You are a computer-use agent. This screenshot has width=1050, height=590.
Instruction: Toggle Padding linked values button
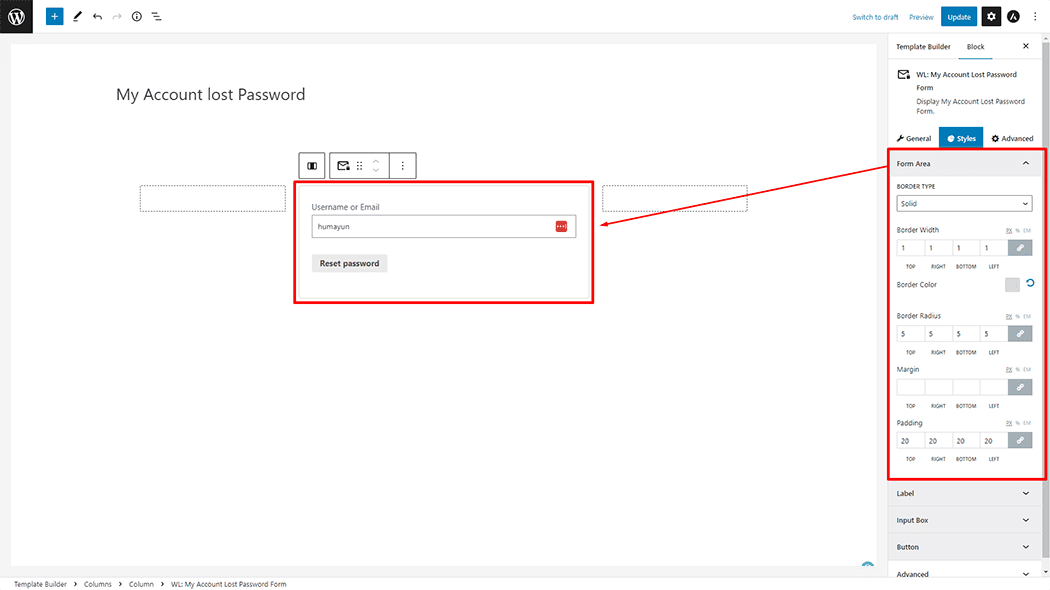click(1020, 440)
